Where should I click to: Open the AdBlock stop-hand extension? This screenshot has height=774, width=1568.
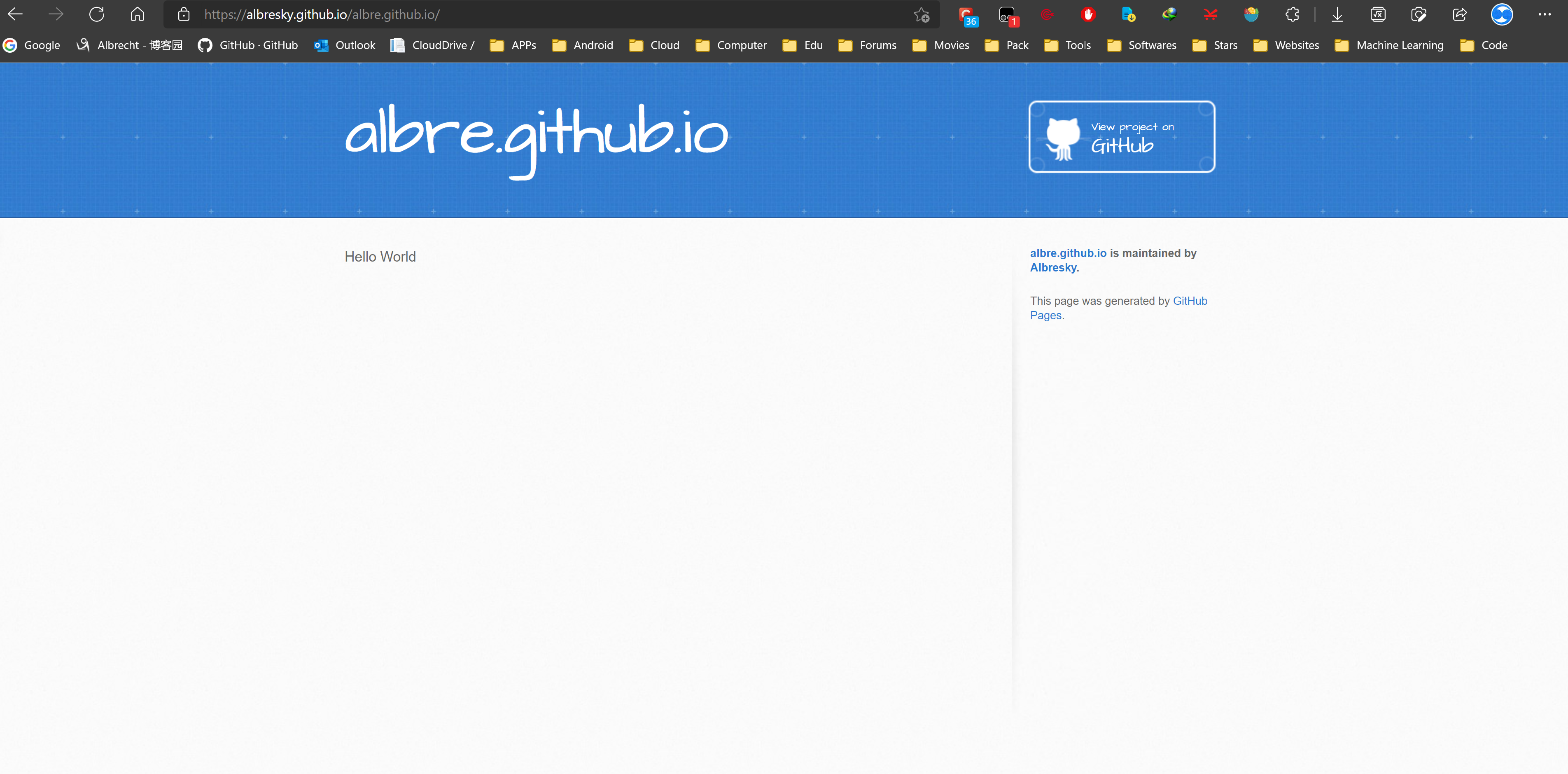point(1088,14)
